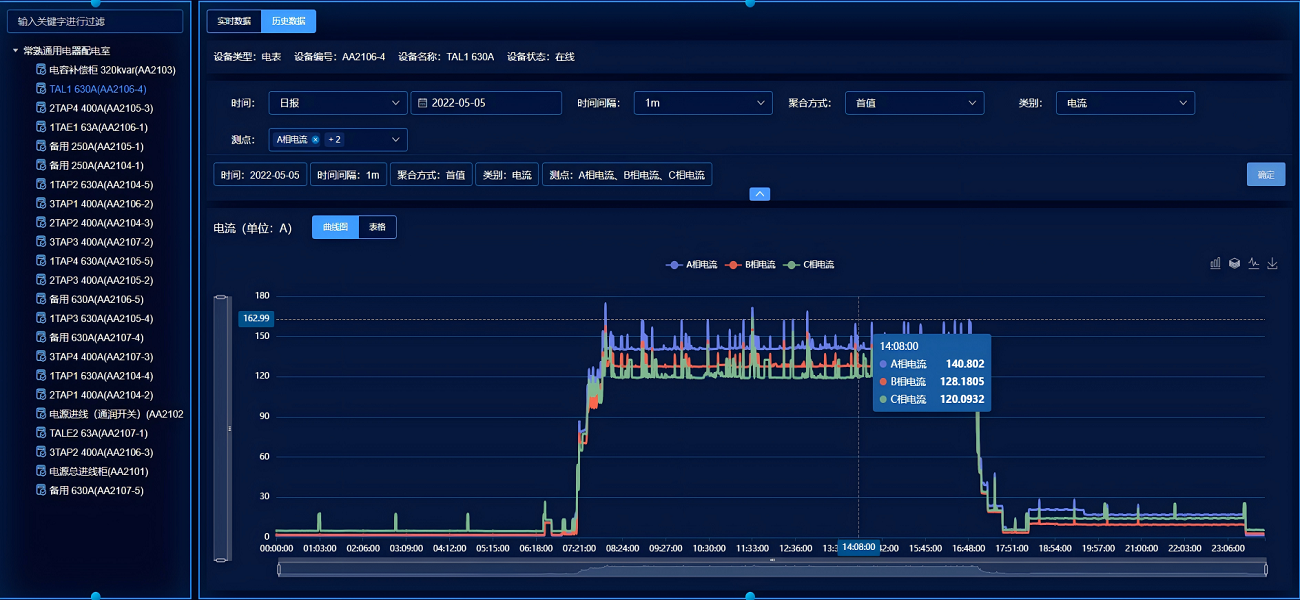Click the 设备状态：在线 status text

(x=541, y=57)
